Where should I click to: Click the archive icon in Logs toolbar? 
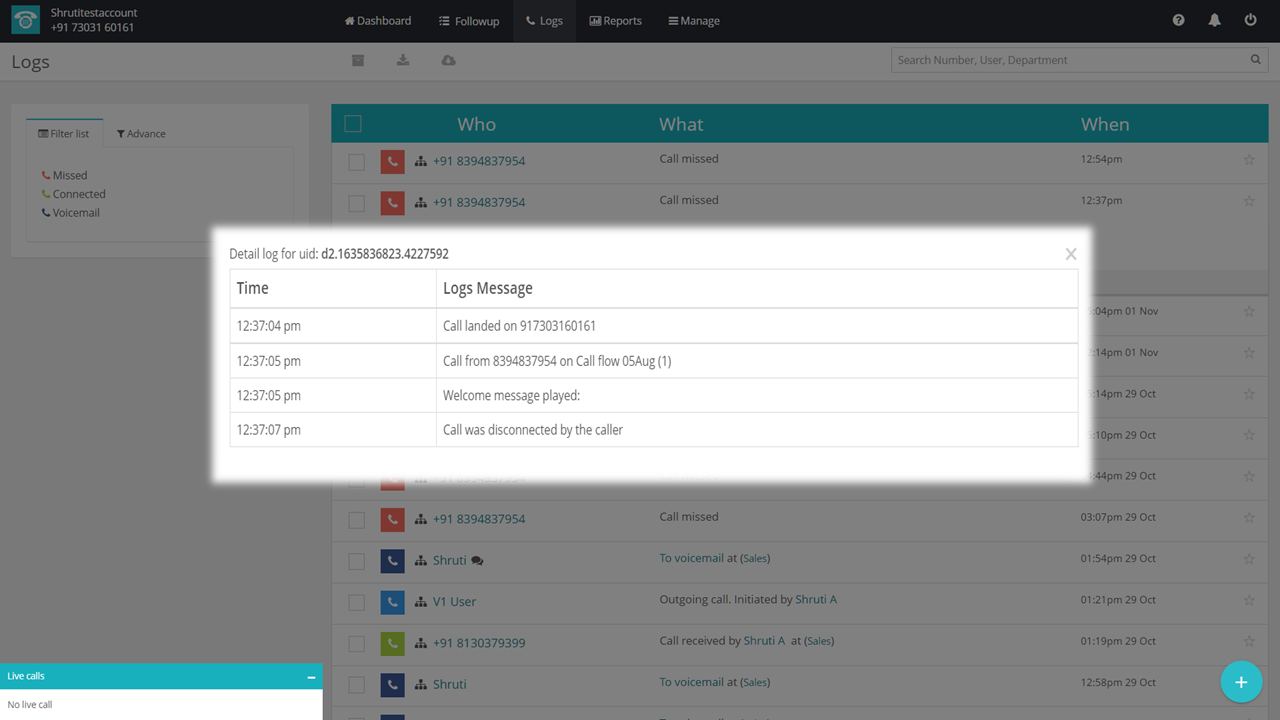point(358,61)
